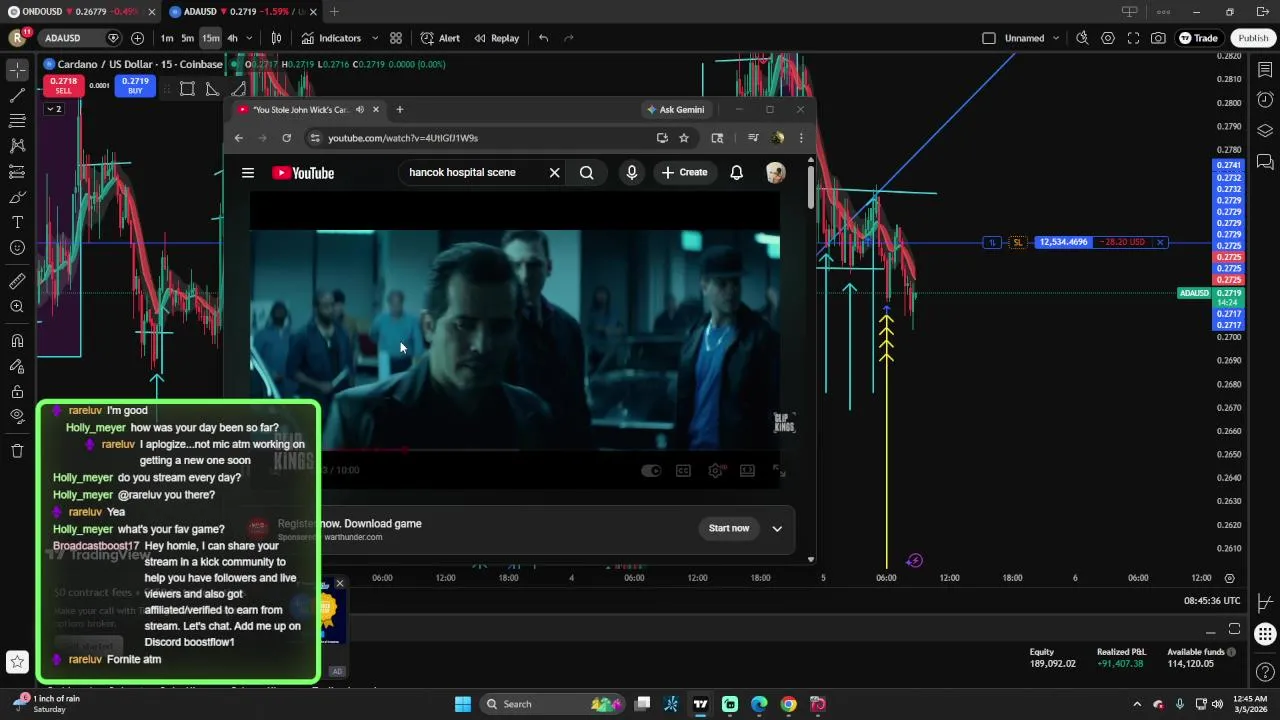Toggle YouTube autoplay switch
This screenshot has height=720, width=1280.
[x=651, y=470]
